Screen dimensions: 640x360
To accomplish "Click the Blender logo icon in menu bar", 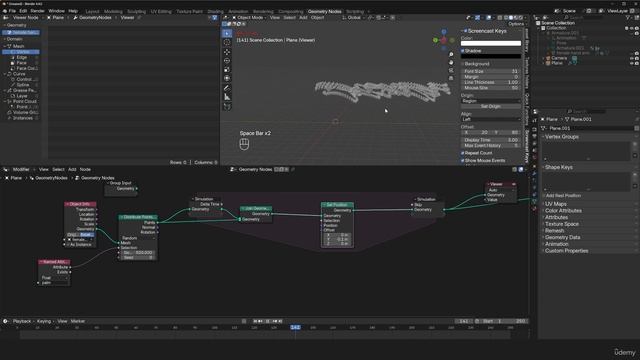I will 4,11.
